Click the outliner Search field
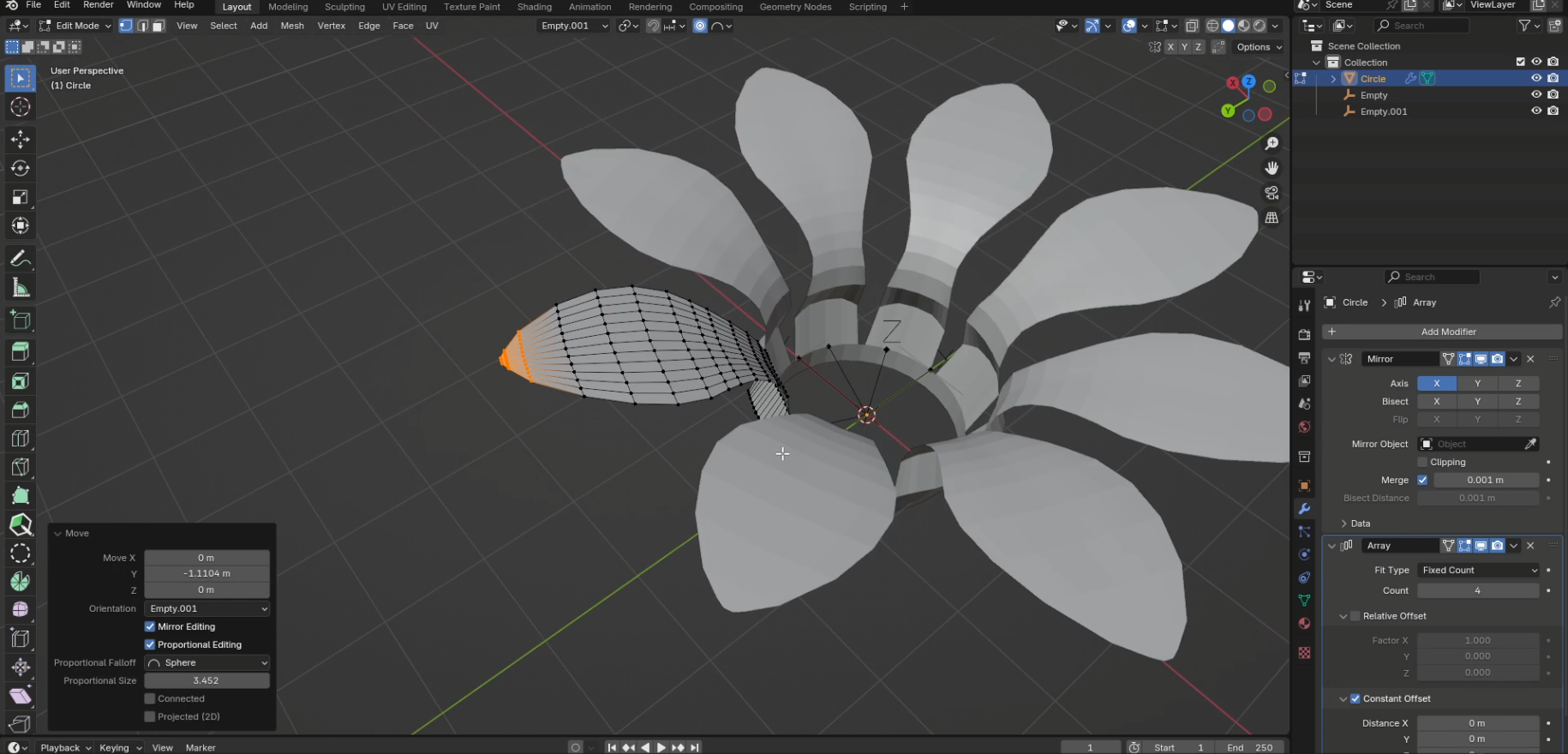This screenshot has height=754, width=1568. pos(1422,26)
